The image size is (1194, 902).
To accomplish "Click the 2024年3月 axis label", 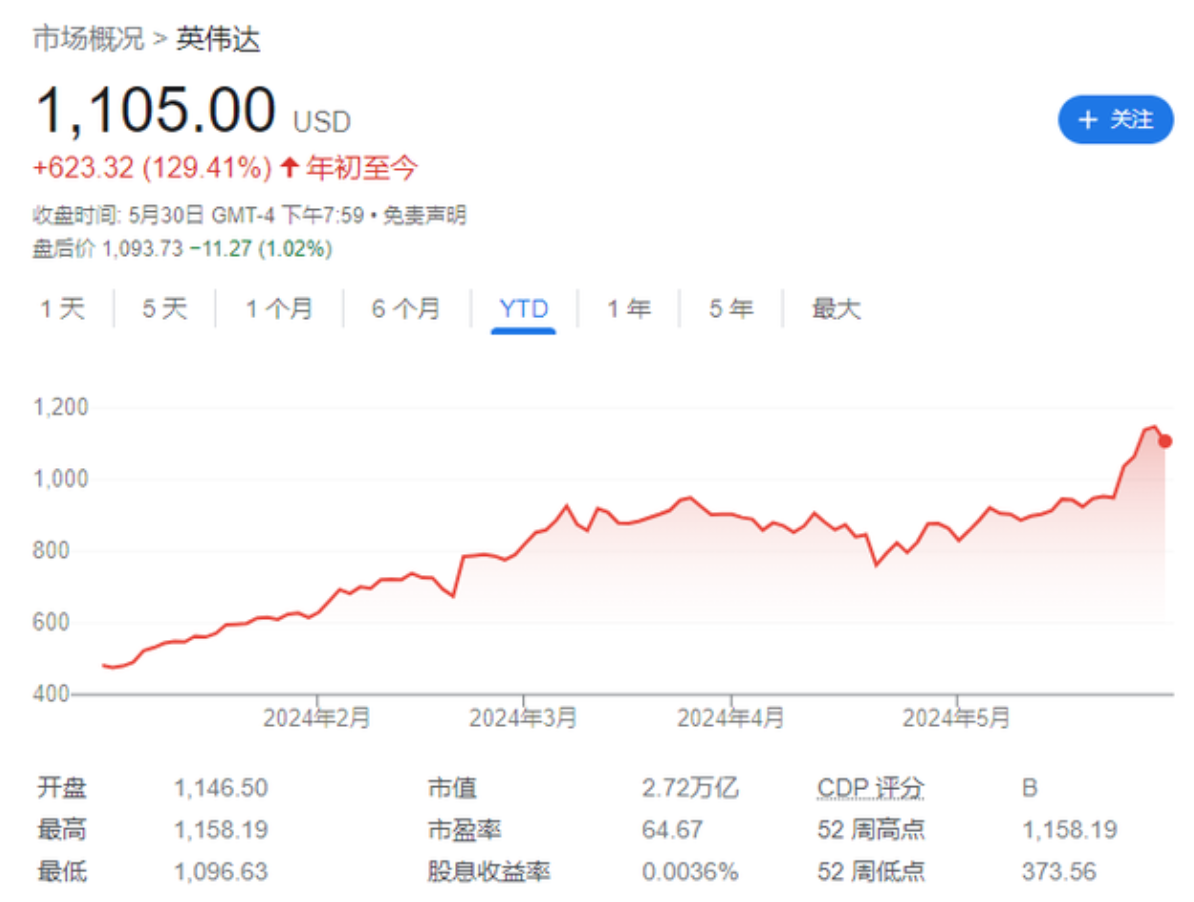I will pyautogui.click(x=523, y=718).
